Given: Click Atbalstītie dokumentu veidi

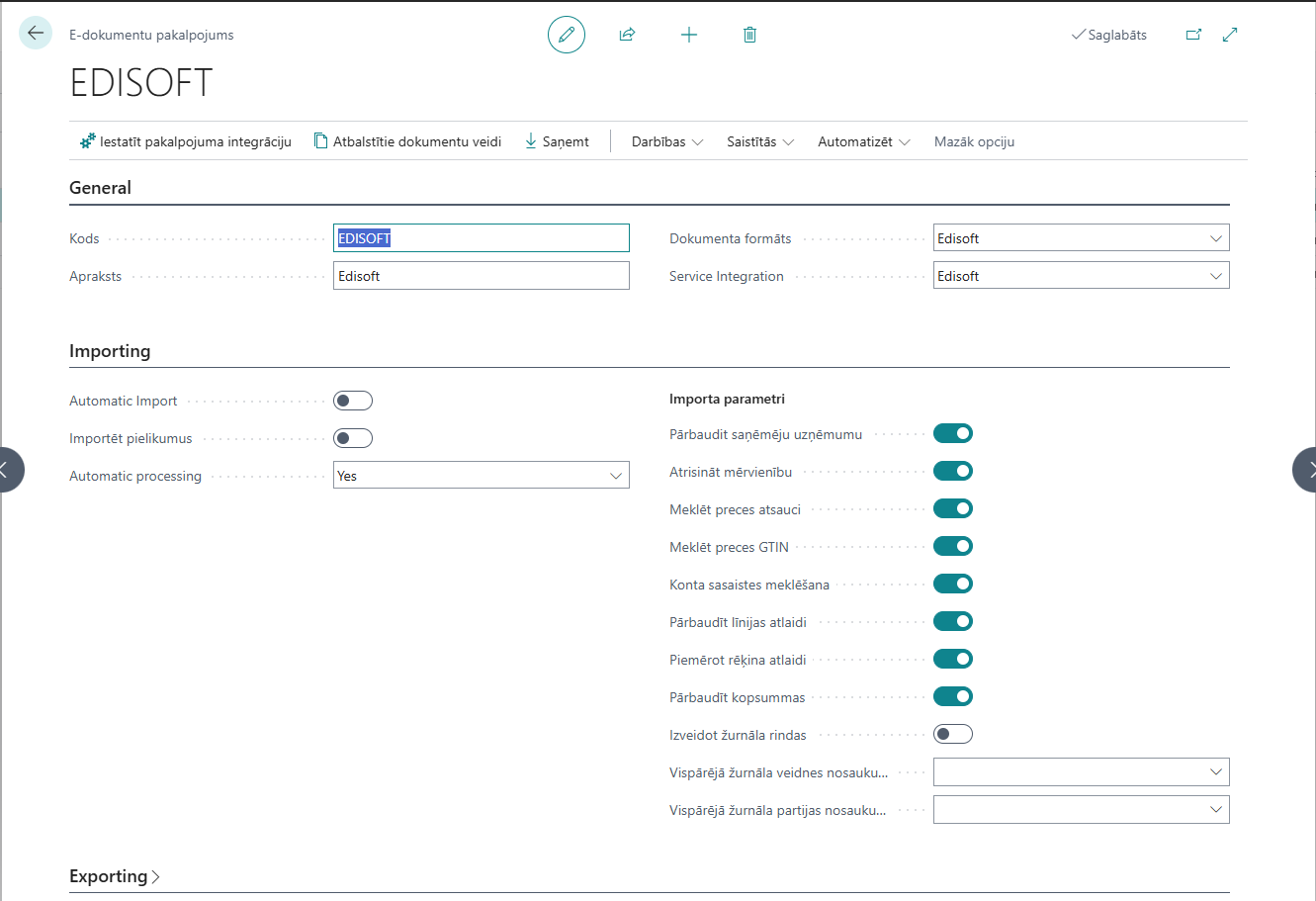Looking at the screenshot, I should click(407, 141).
